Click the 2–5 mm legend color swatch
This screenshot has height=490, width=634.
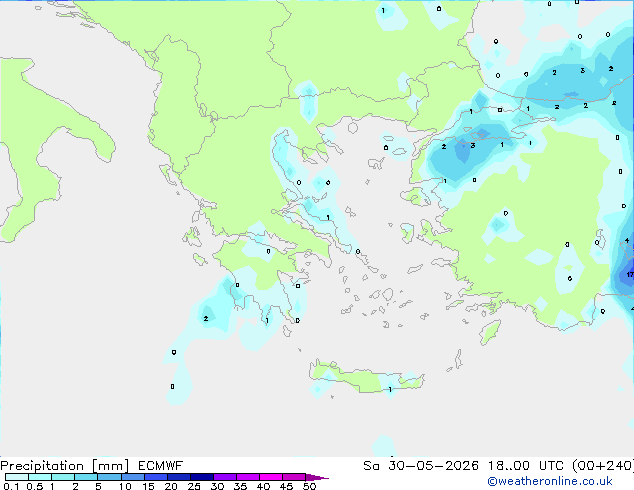pos(86,477)
